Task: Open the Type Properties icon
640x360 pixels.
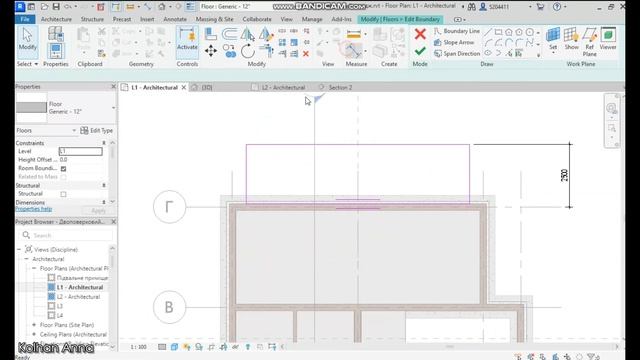Action: 56,33
